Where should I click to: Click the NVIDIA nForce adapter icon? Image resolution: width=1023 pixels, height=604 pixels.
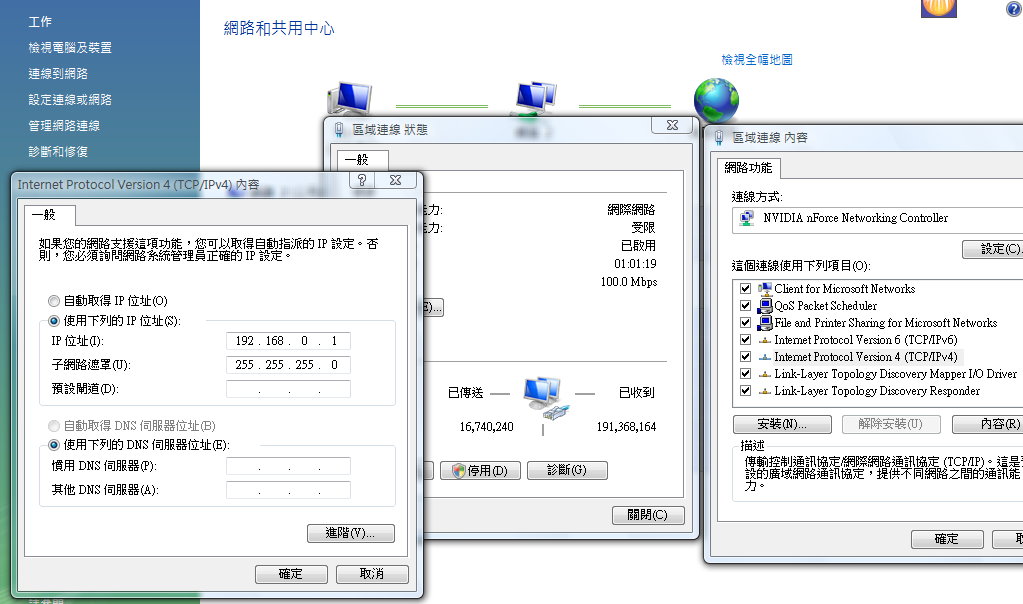click(746, 218)
